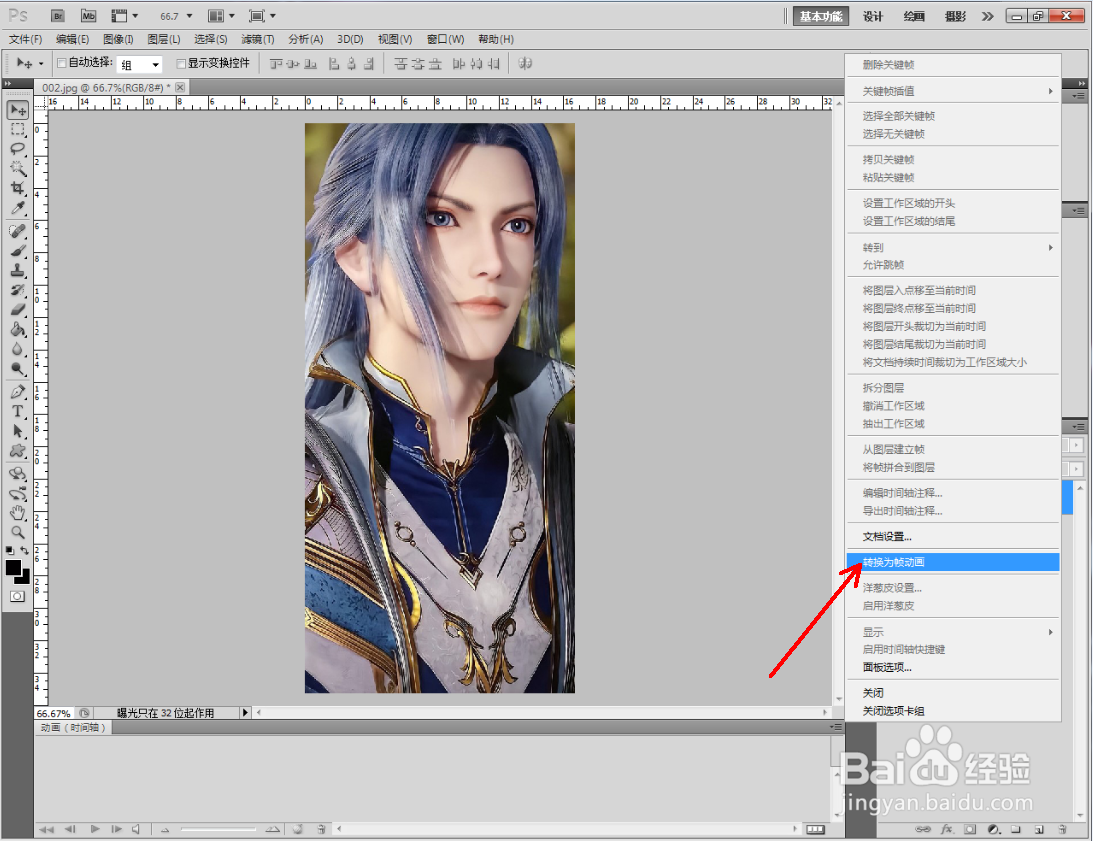Select the Horizontal Type tool
Screen dimensions: 1093x841
(x=17, y=411)
